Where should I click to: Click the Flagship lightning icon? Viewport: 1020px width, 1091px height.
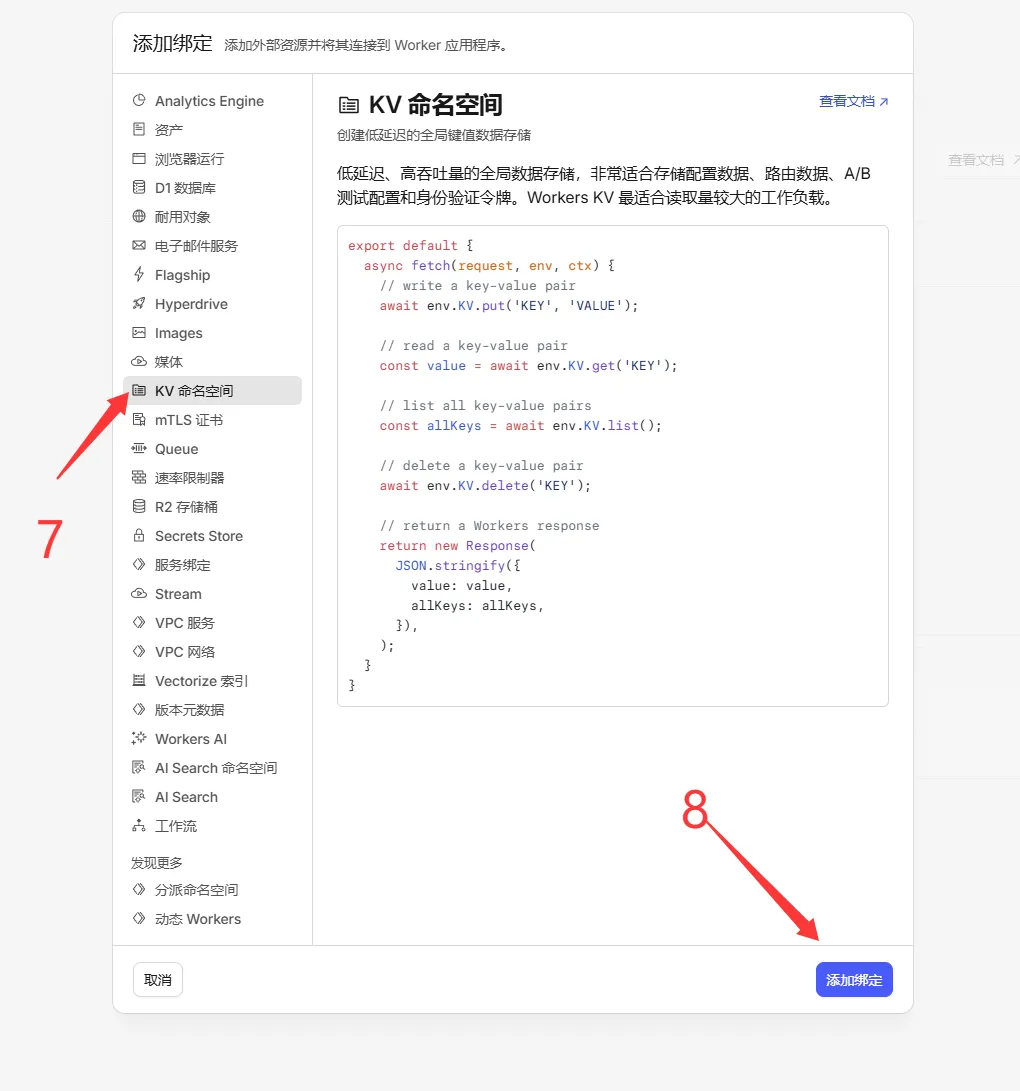coord(139,274)
